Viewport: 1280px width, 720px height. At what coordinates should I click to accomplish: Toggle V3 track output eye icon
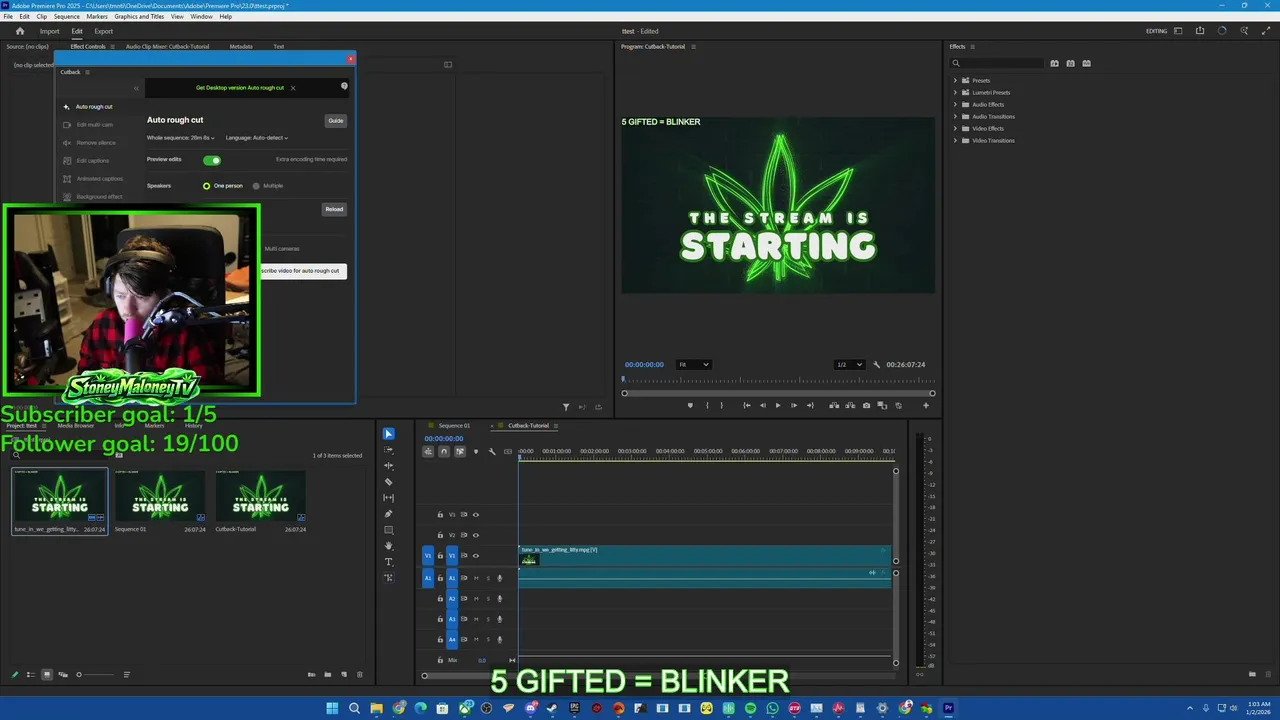click(475, 515)
